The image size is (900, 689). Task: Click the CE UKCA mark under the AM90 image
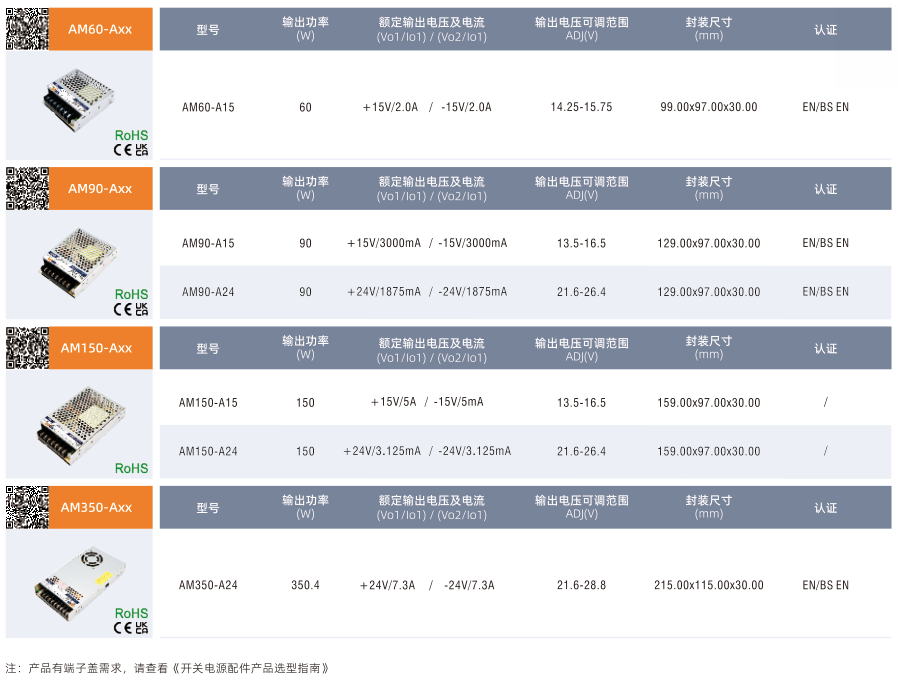[x=131, y=309]
